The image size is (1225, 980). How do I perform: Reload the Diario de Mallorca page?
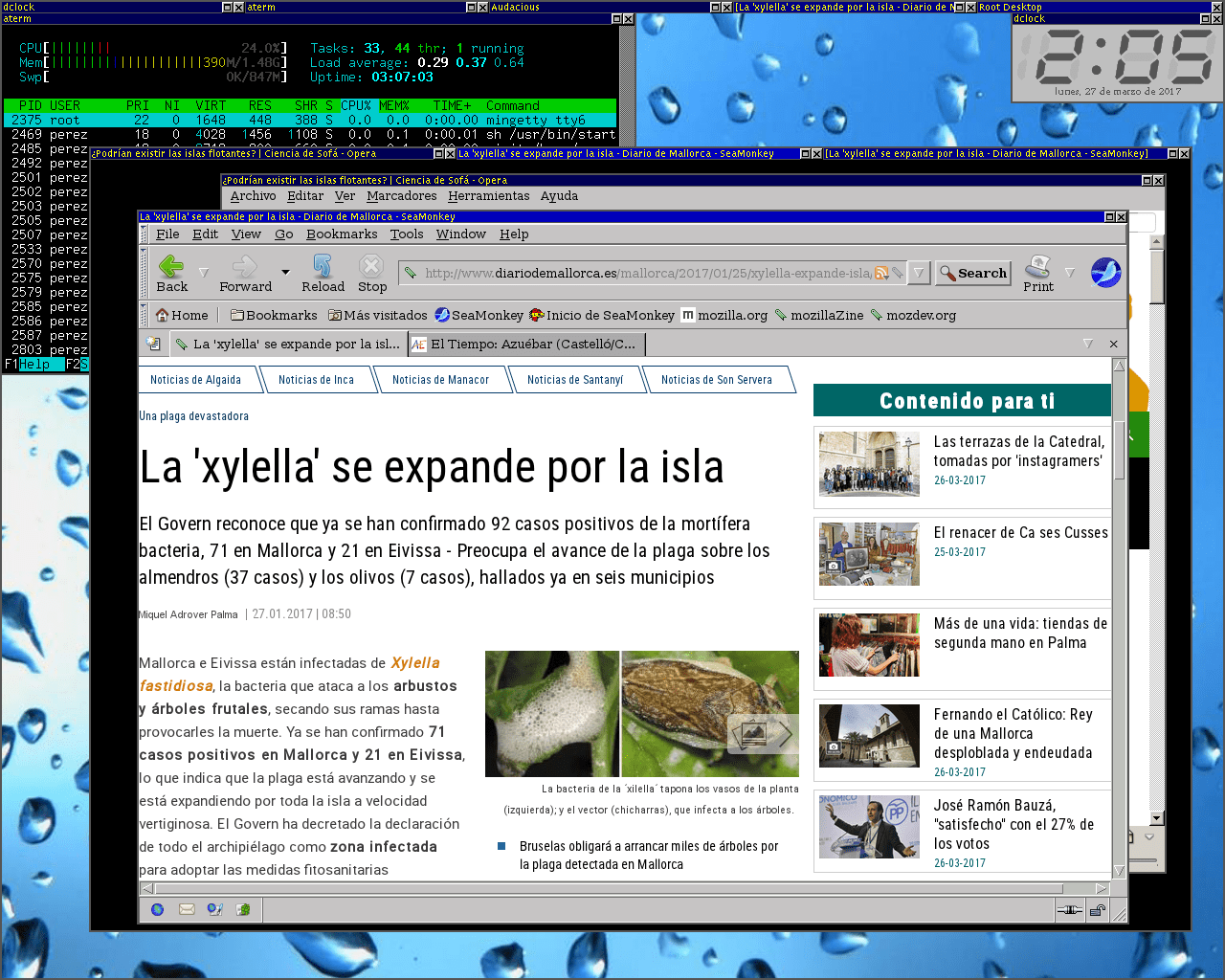pyautogui.click(x=323, y=273)
